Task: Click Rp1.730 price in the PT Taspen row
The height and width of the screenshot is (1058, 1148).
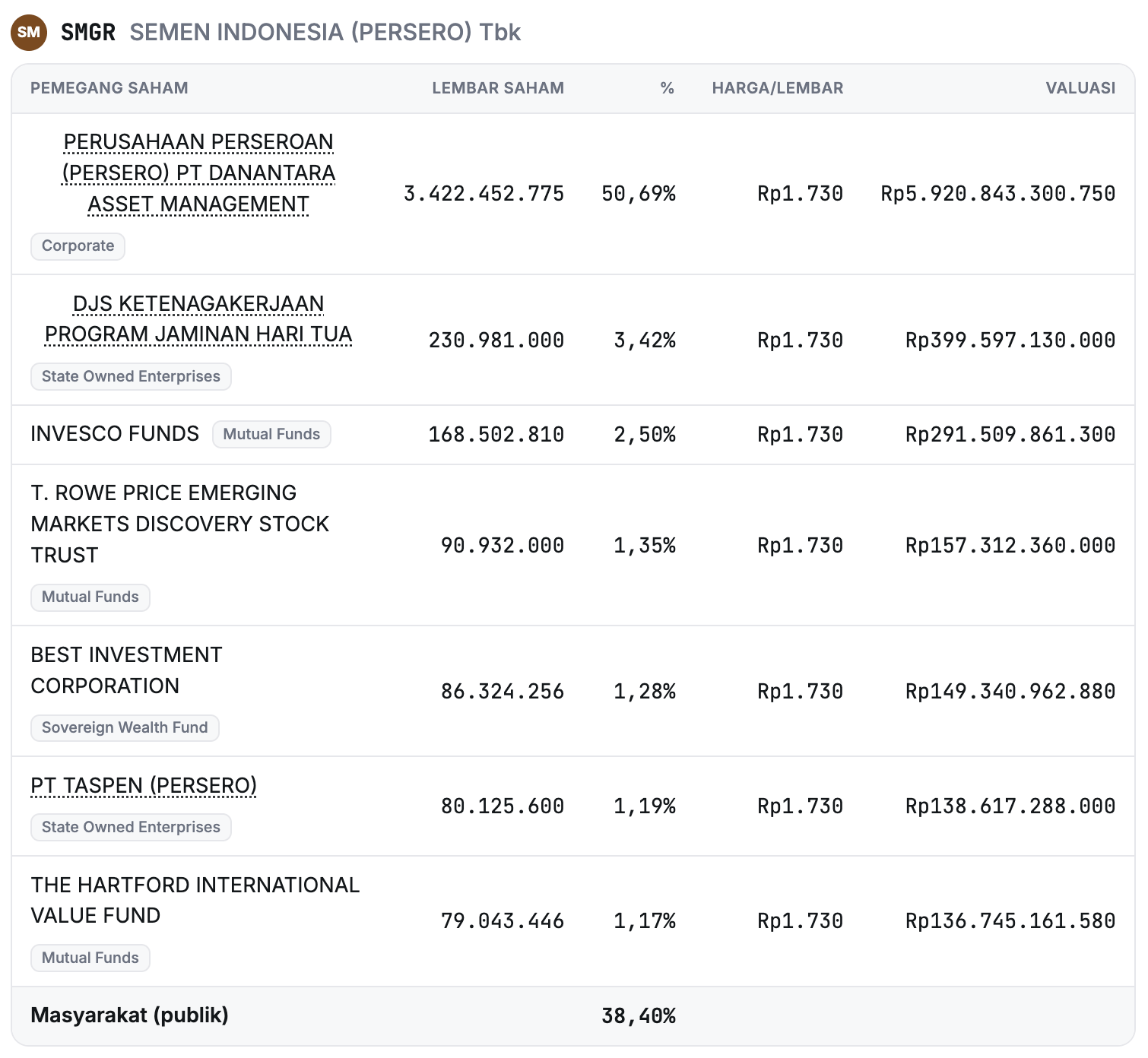Action: [801, 806]
